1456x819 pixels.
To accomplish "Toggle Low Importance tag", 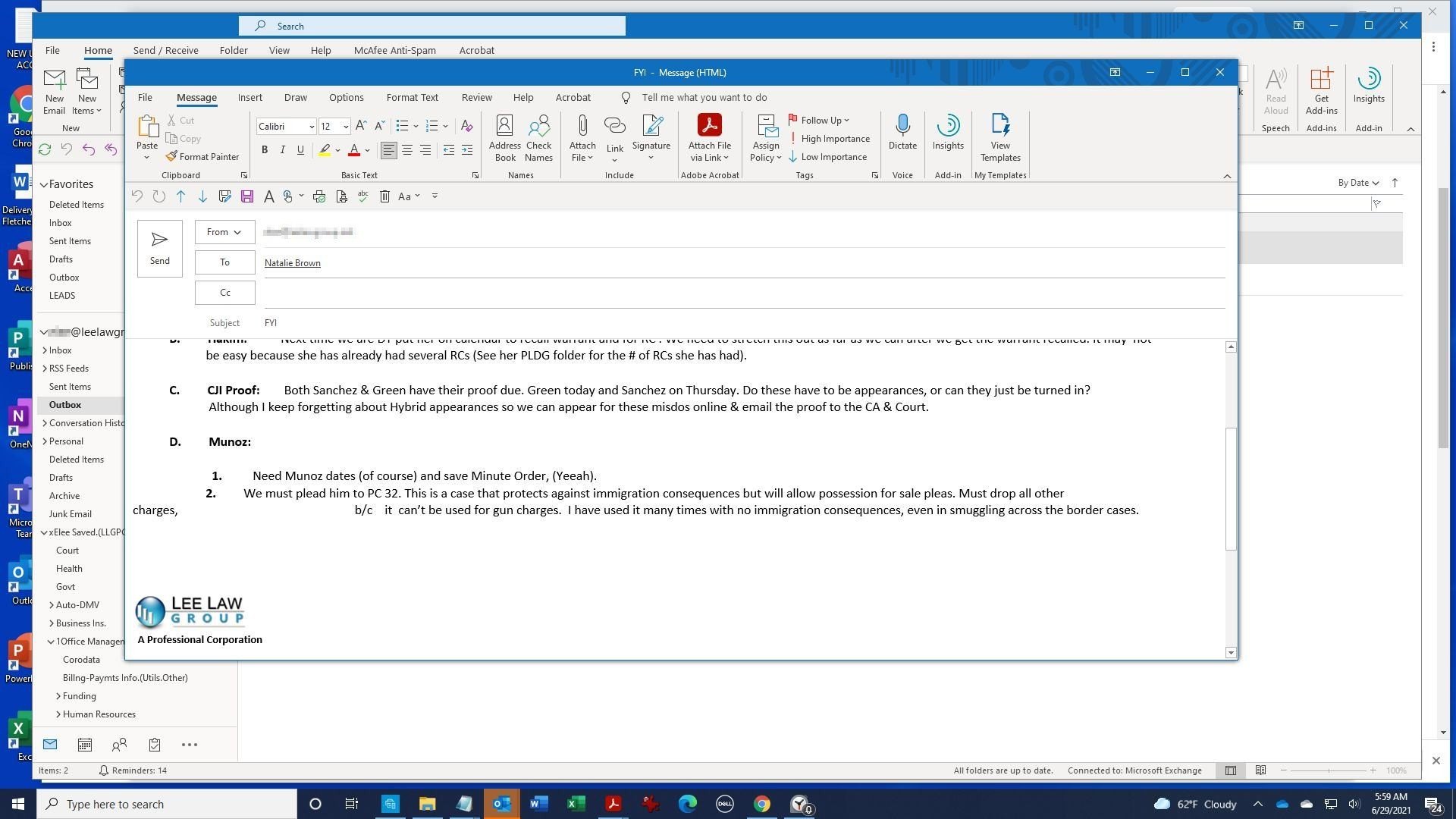I will pyautogui.click(x=827, y=157).
